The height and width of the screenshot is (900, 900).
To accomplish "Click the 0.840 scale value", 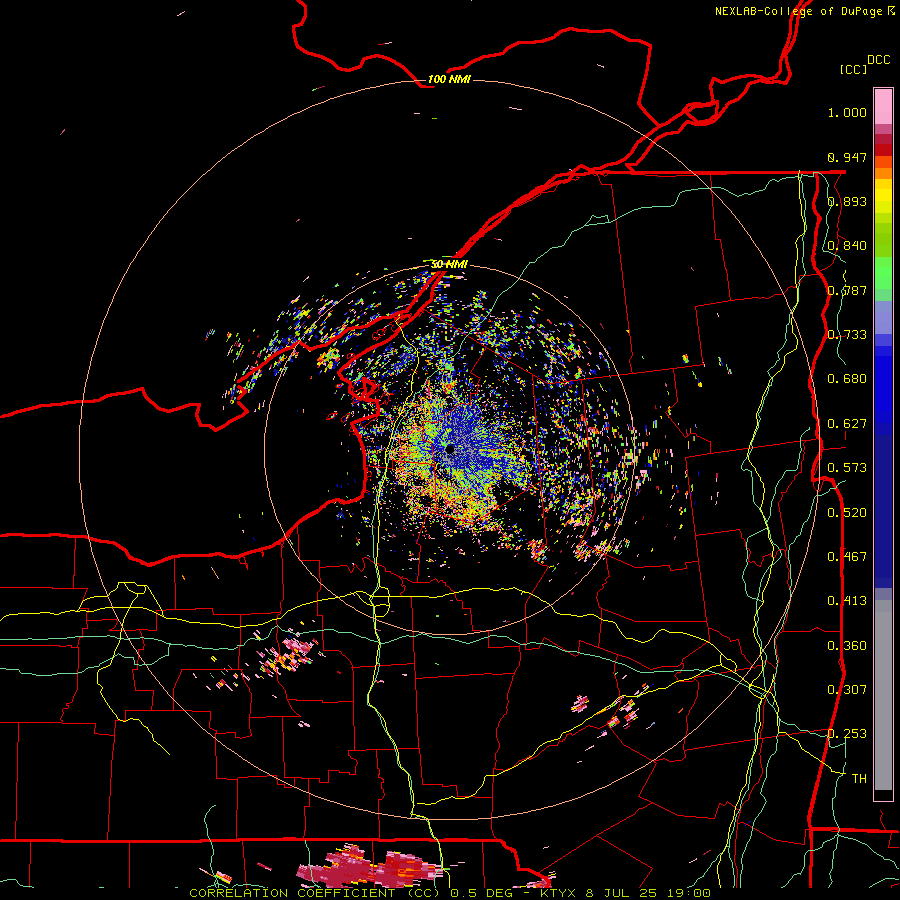I will [x=847, y=246].
